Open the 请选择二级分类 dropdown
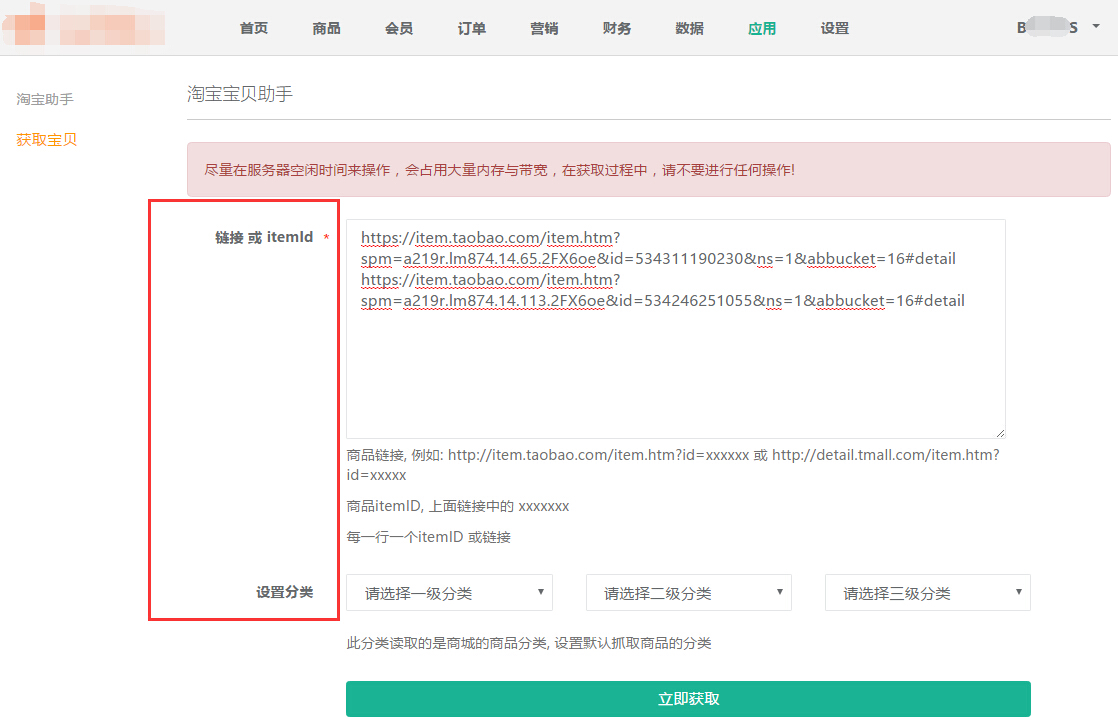This screenshot has width=1118, height=725. pos(688,593)
